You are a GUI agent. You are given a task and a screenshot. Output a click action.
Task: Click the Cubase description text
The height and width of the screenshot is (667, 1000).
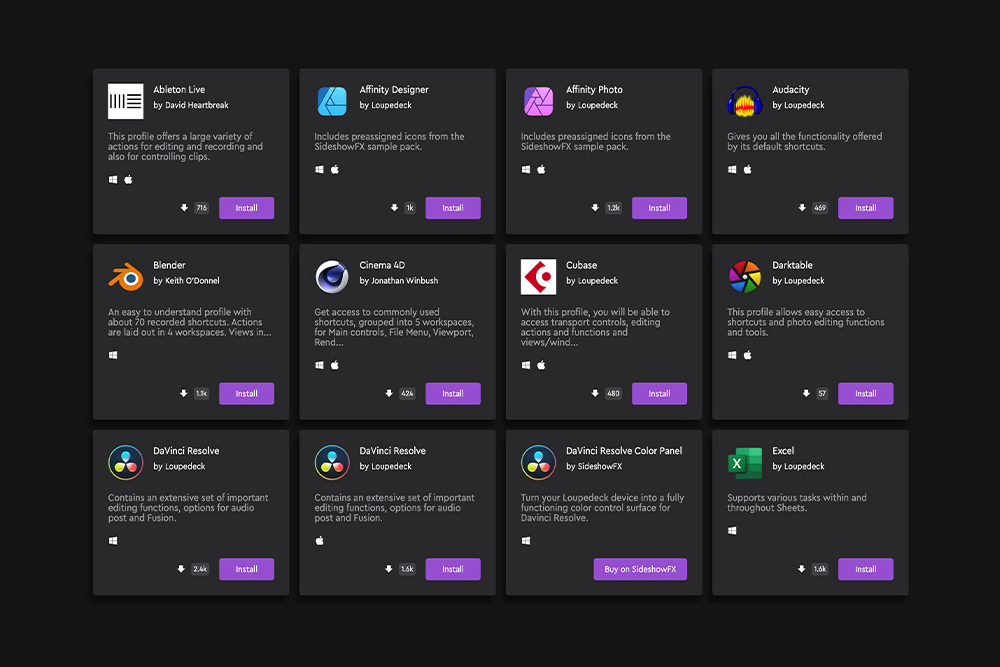pyautogui.click(x=595, y=327)
